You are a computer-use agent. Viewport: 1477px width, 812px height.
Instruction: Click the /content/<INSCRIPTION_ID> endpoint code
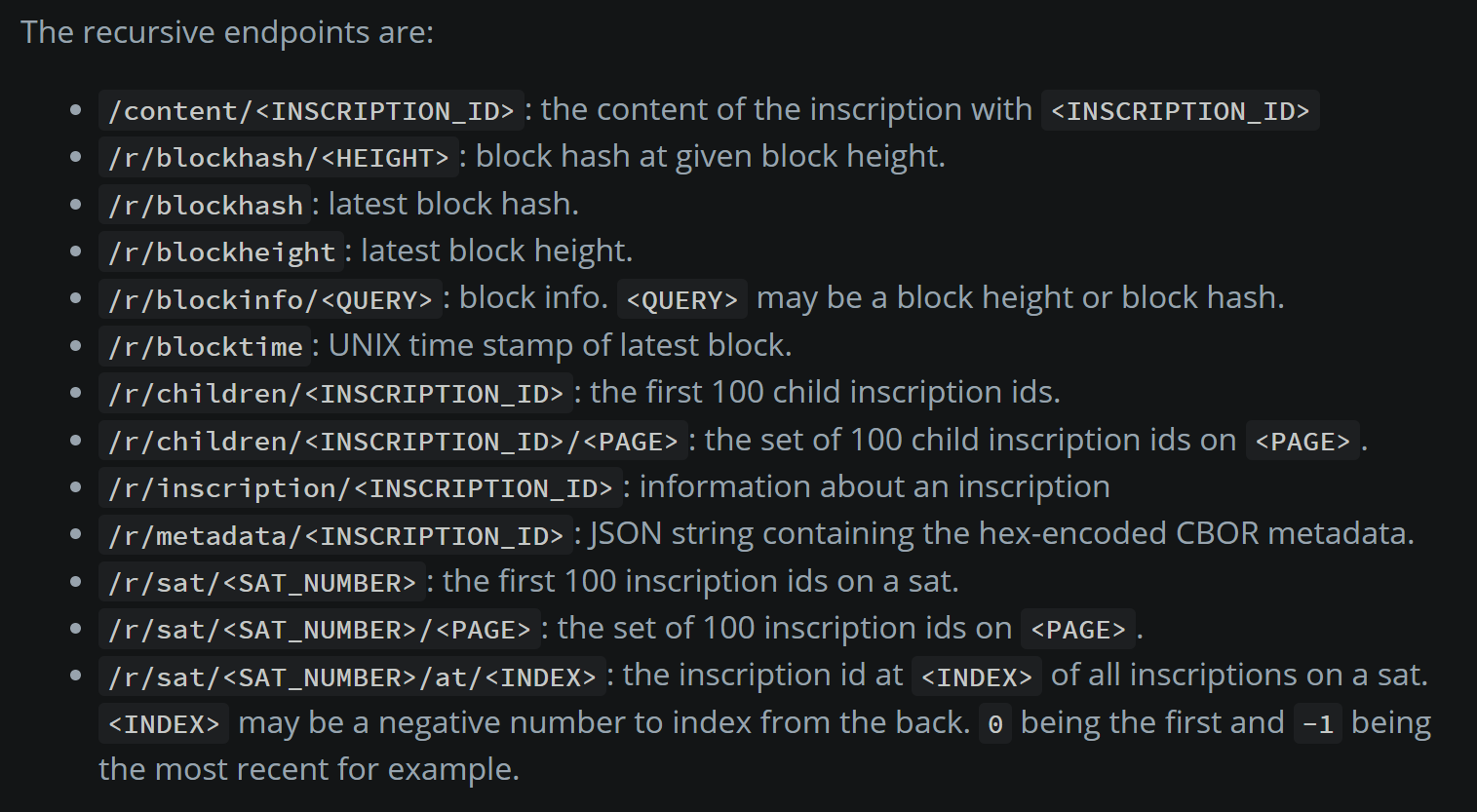[x=311, y=111]
